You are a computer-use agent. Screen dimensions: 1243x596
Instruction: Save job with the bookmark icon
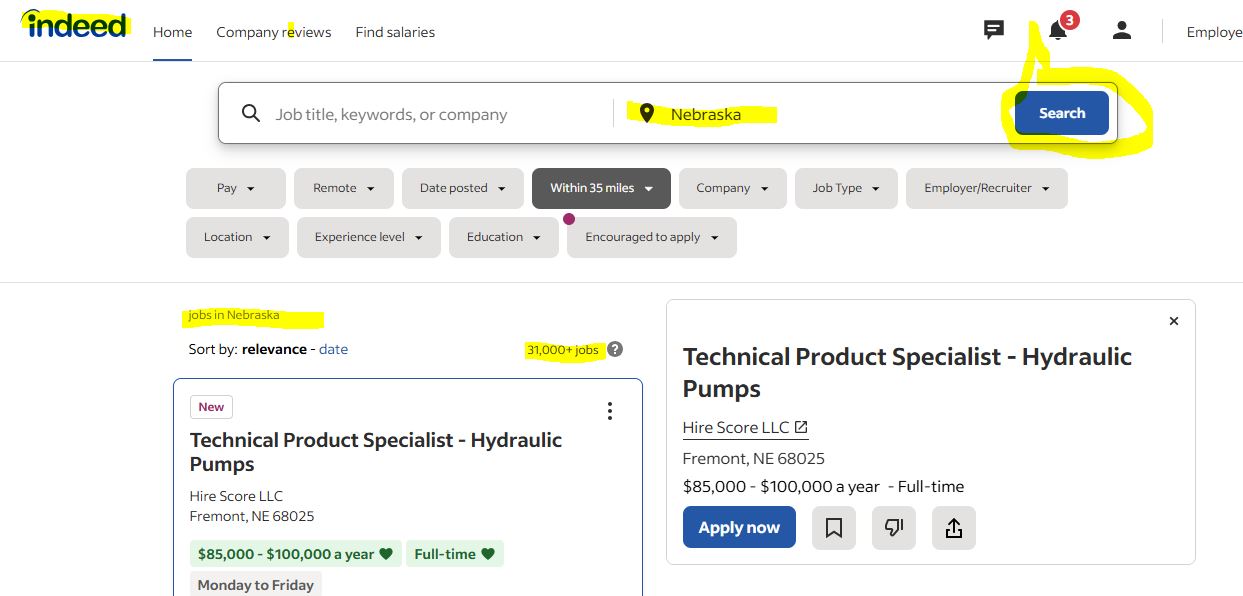[x=834, y=528]
